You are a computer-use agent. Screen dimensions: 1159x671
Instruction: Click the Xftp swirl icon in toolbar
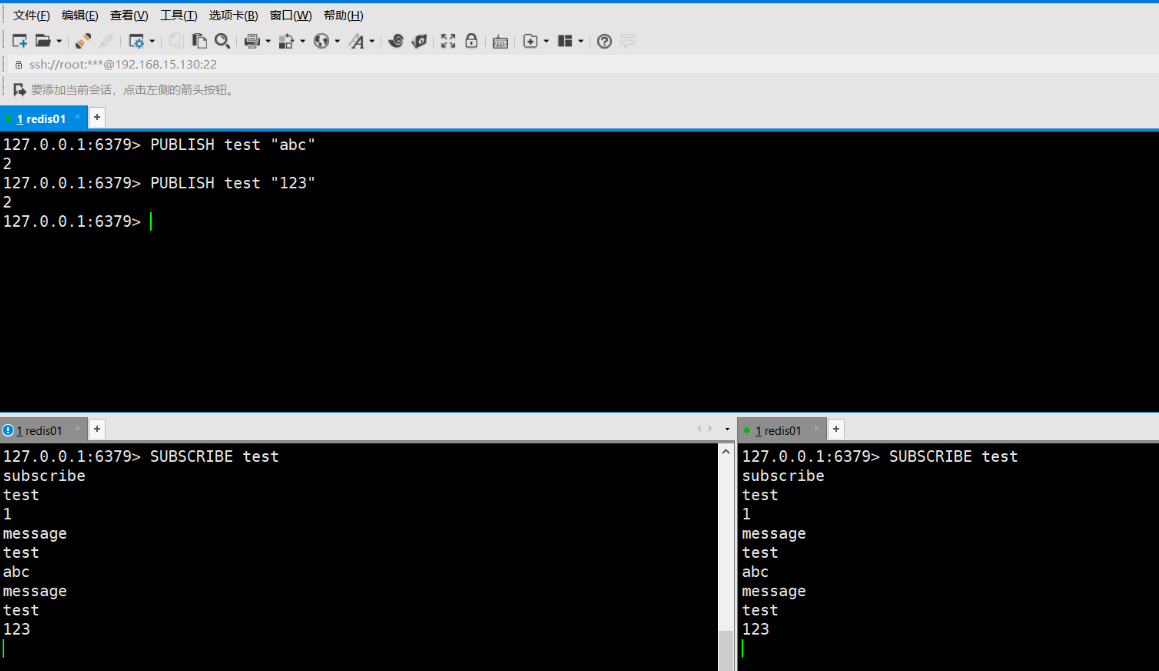[395, 41]
